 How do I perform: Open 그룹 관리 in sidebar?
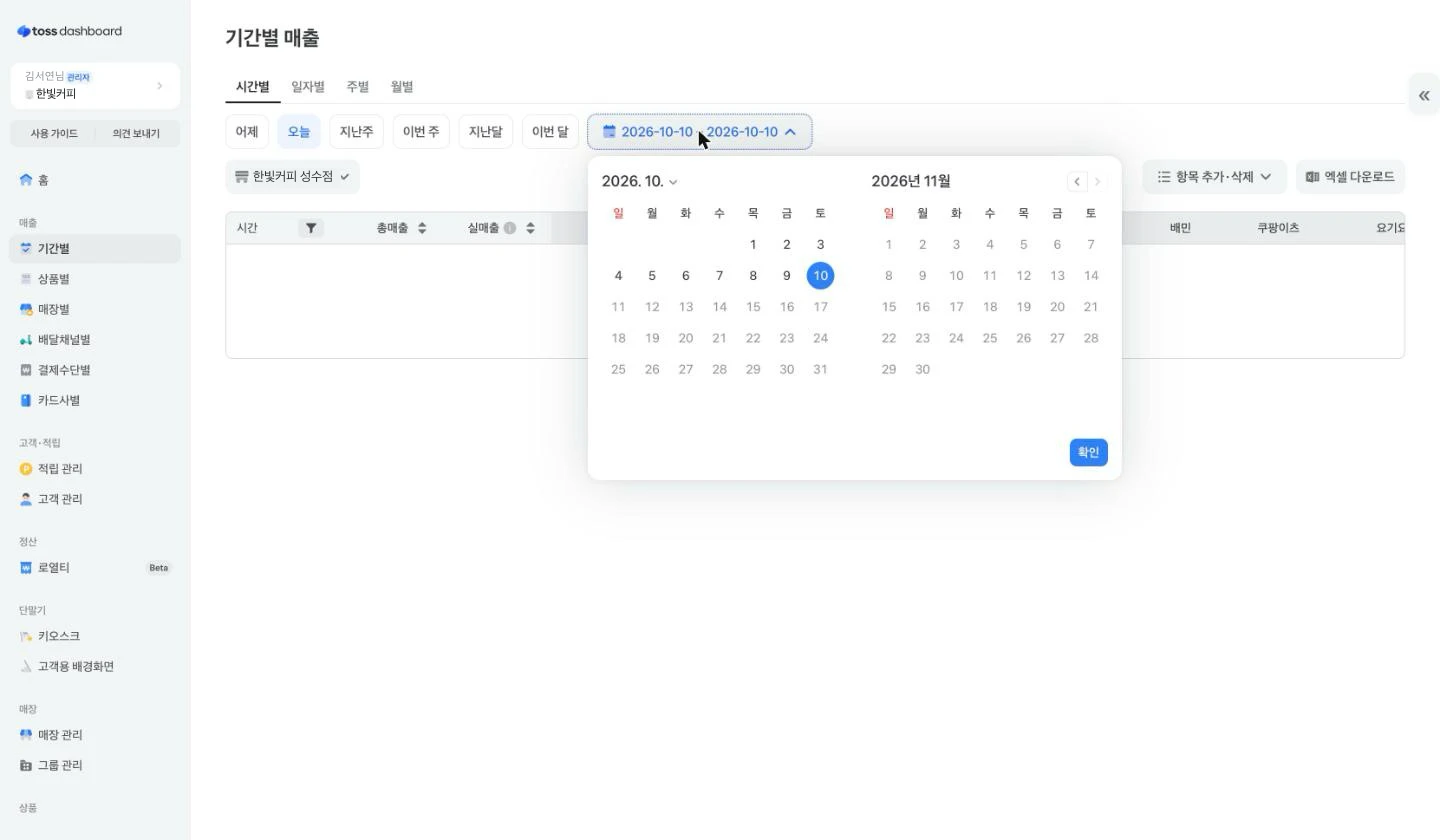(x=95, y=765)
